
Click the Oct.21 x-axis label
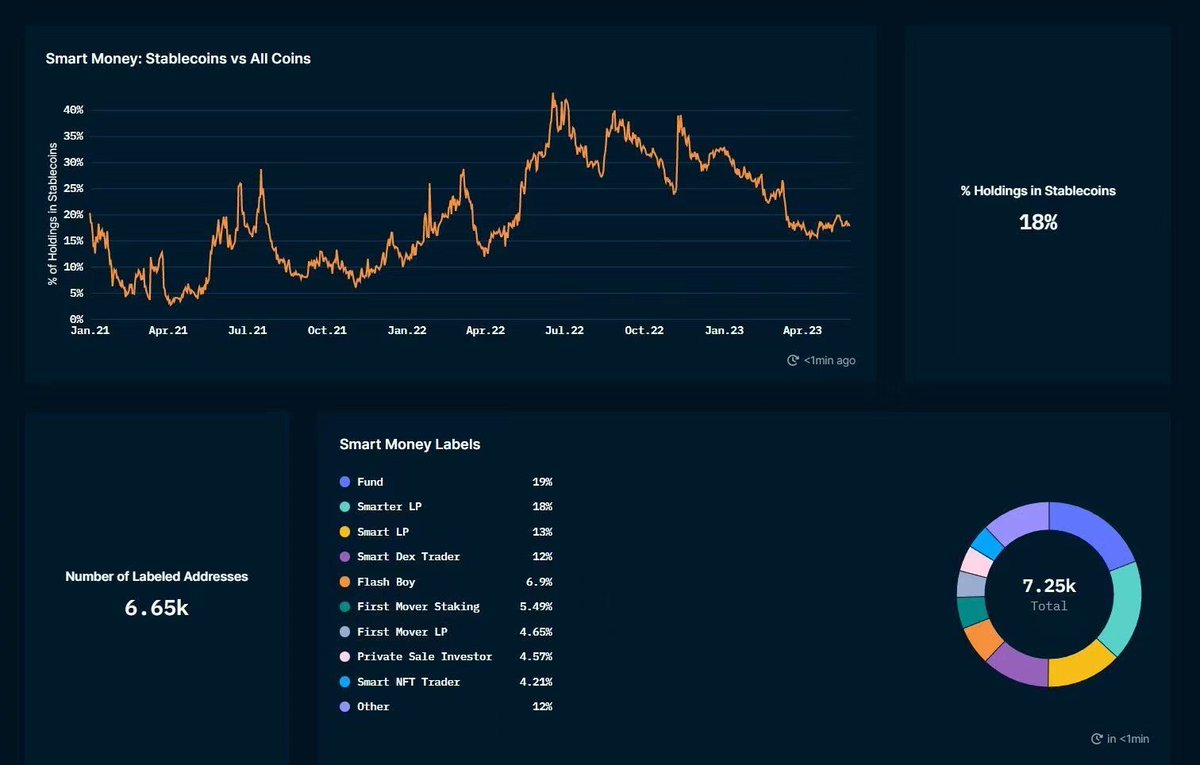click(x=327, y=330)
